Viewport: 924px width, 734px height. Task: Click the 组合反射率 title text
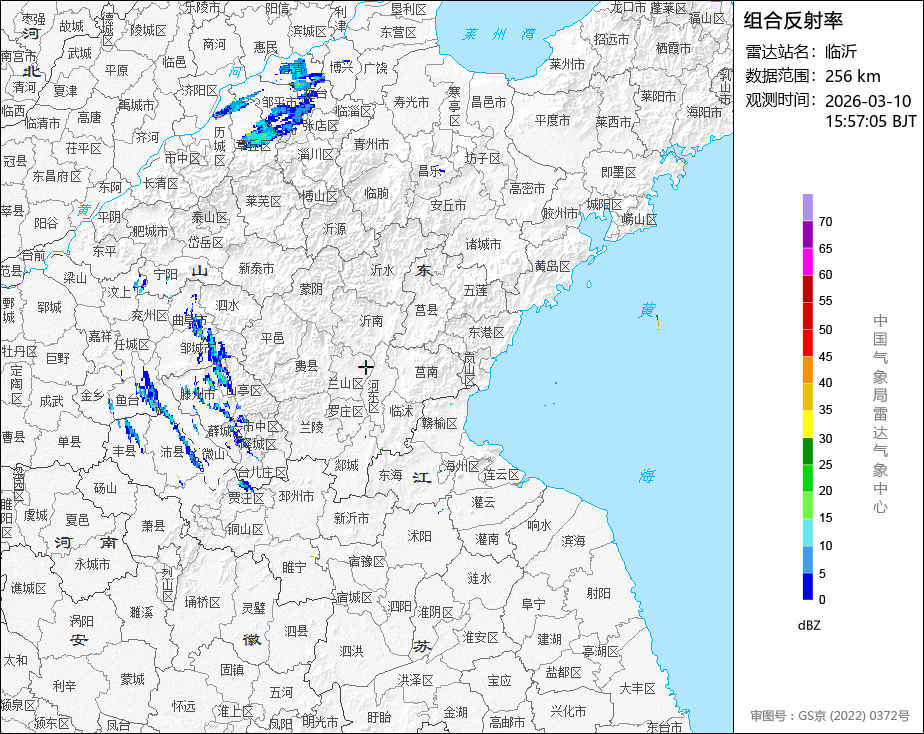tap(793, 21)
